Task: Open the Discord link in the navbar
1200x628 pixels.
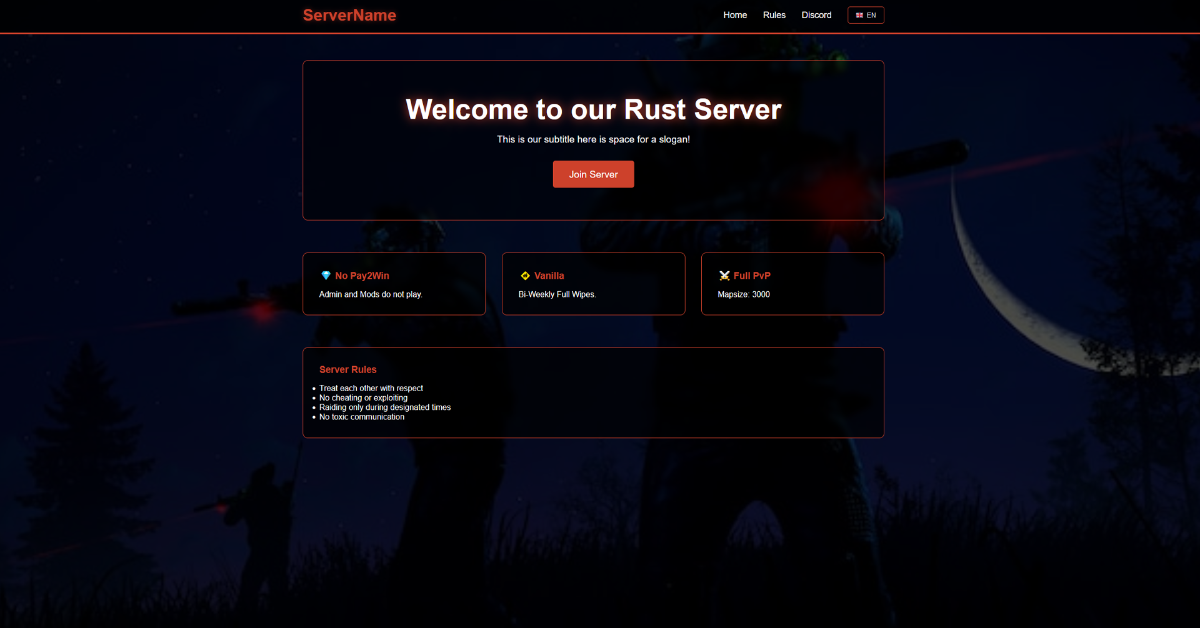Action: click(816, 15)
